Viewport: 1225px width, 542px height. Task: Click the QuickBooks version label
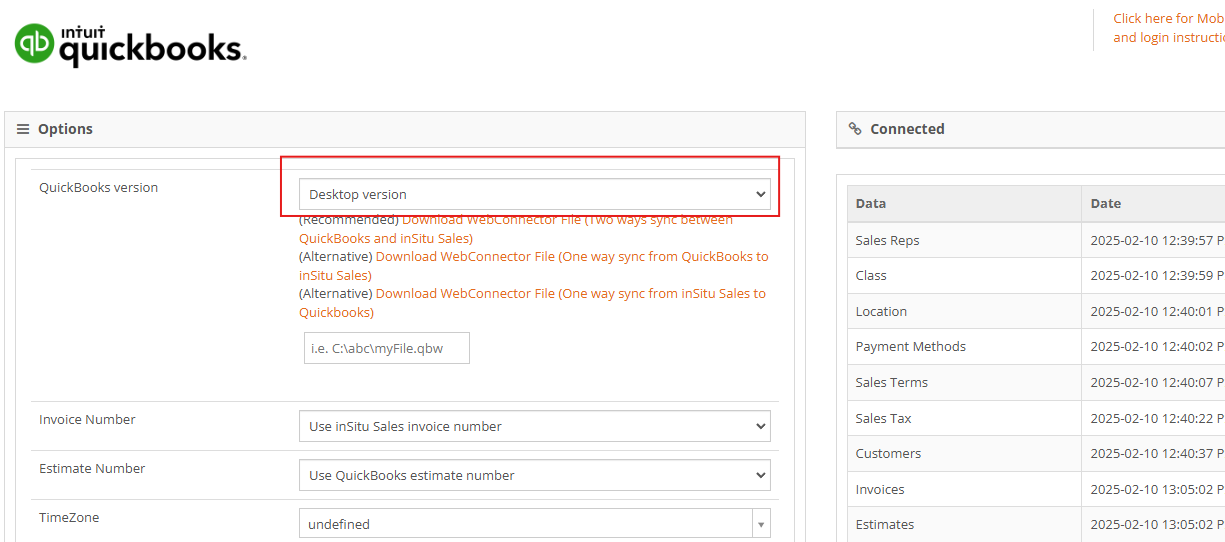(x=98, y=187)
